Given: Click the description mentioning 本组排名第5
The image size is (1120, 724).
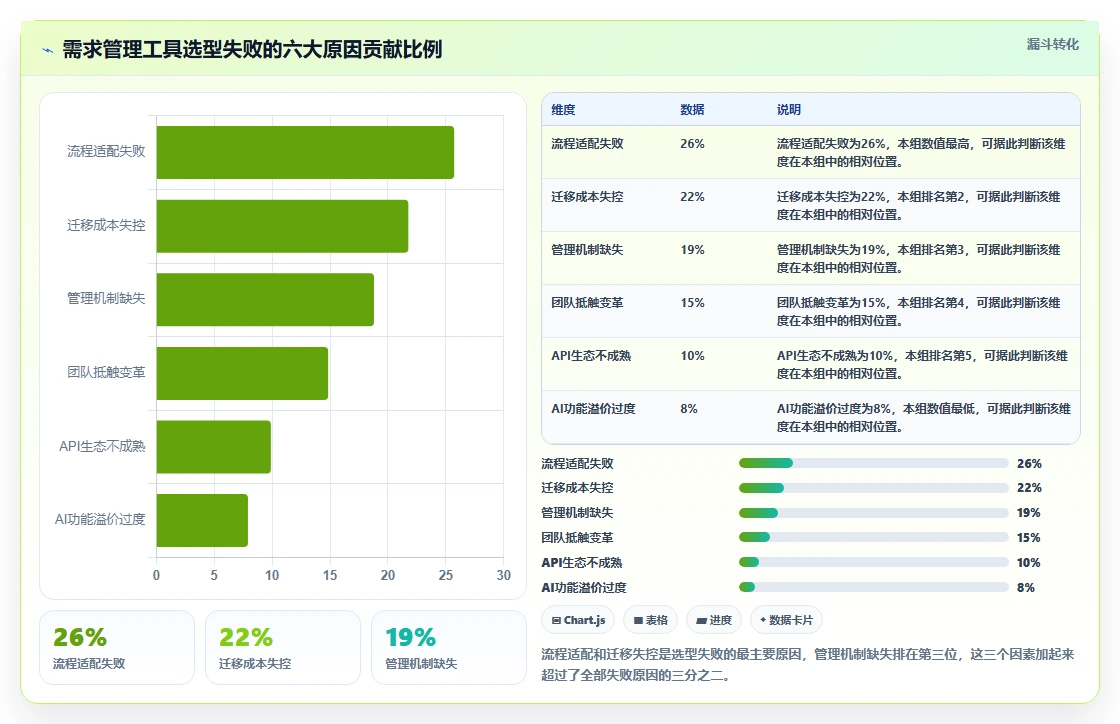Looking at the screenshot, I should point(922,364).
